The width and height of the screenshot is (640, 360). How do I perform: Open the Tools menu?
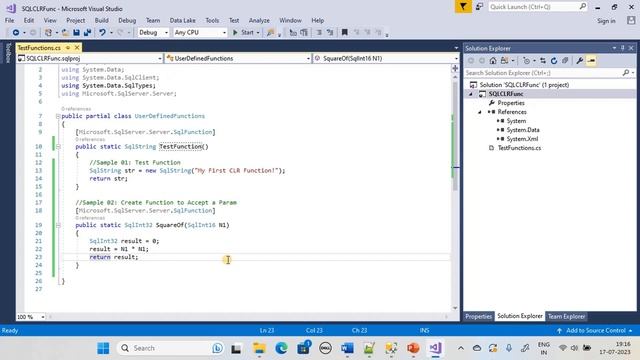coord(212,20)
